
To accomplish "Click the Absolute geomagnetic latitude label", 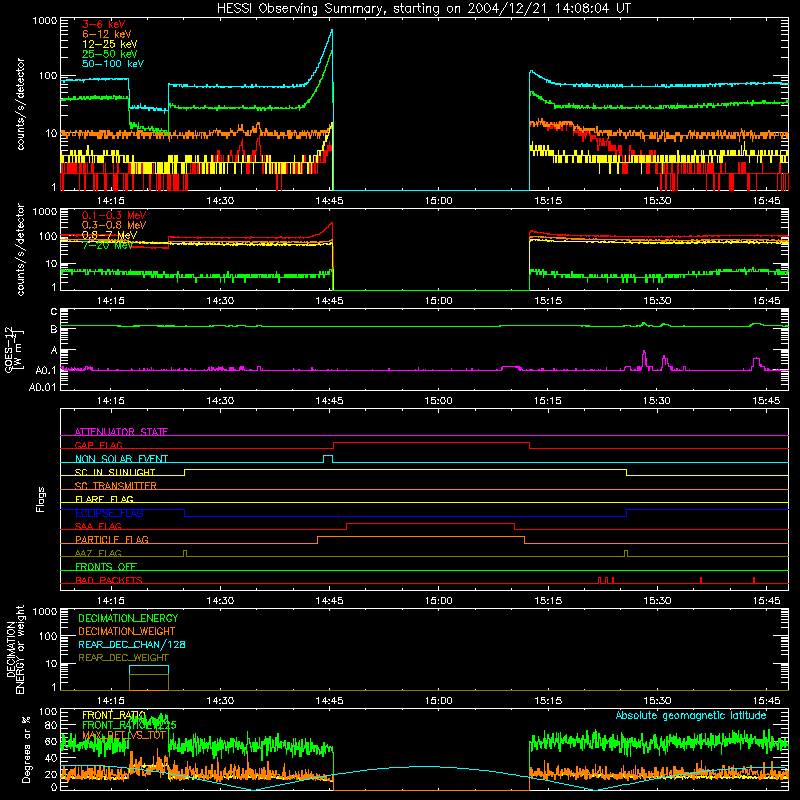I will tap(691, 715).
